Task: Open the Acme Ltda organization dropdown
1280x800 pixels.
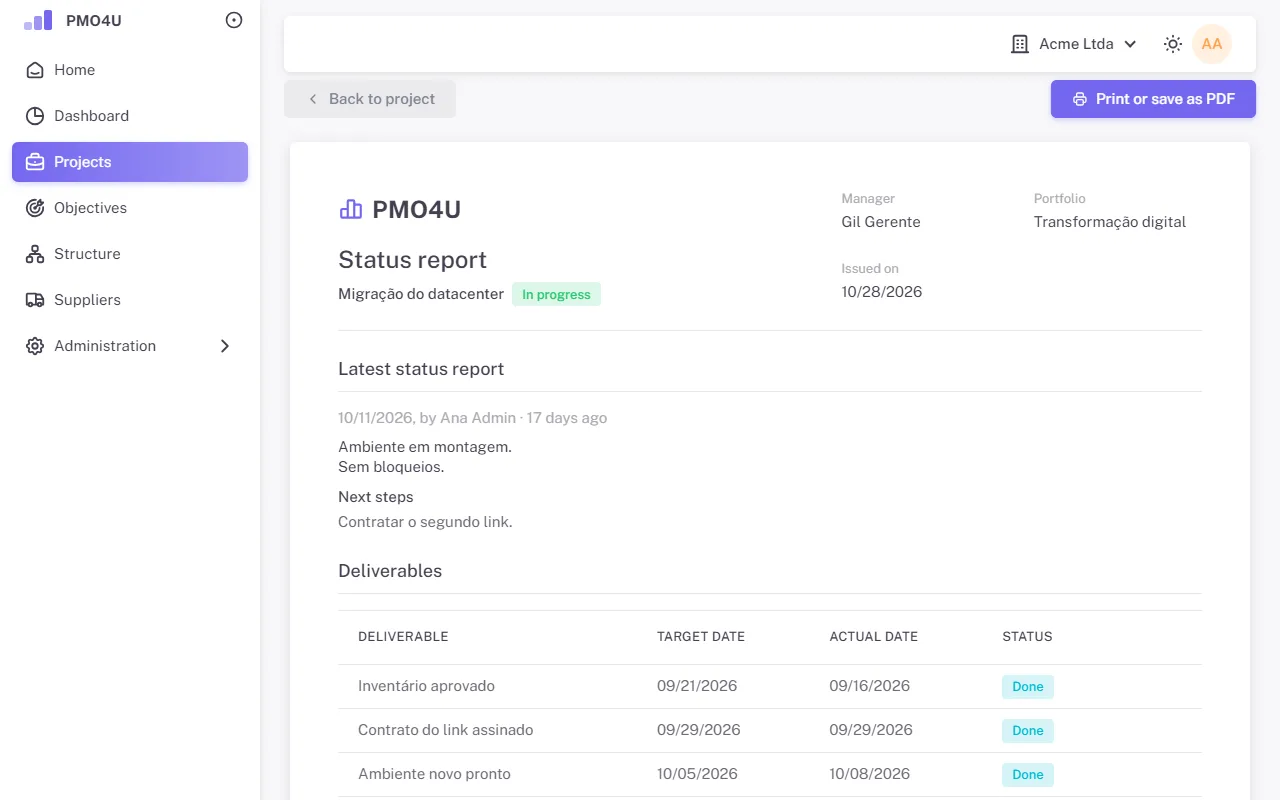Action: (1075, 44)
